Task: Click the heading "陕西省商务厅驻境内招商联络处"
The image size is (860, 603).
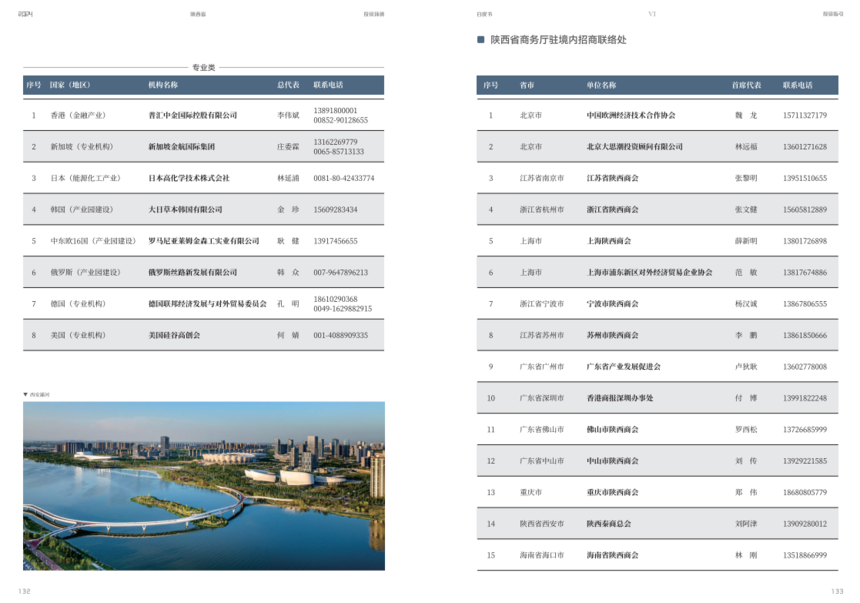Action: (x=558, y=40)
